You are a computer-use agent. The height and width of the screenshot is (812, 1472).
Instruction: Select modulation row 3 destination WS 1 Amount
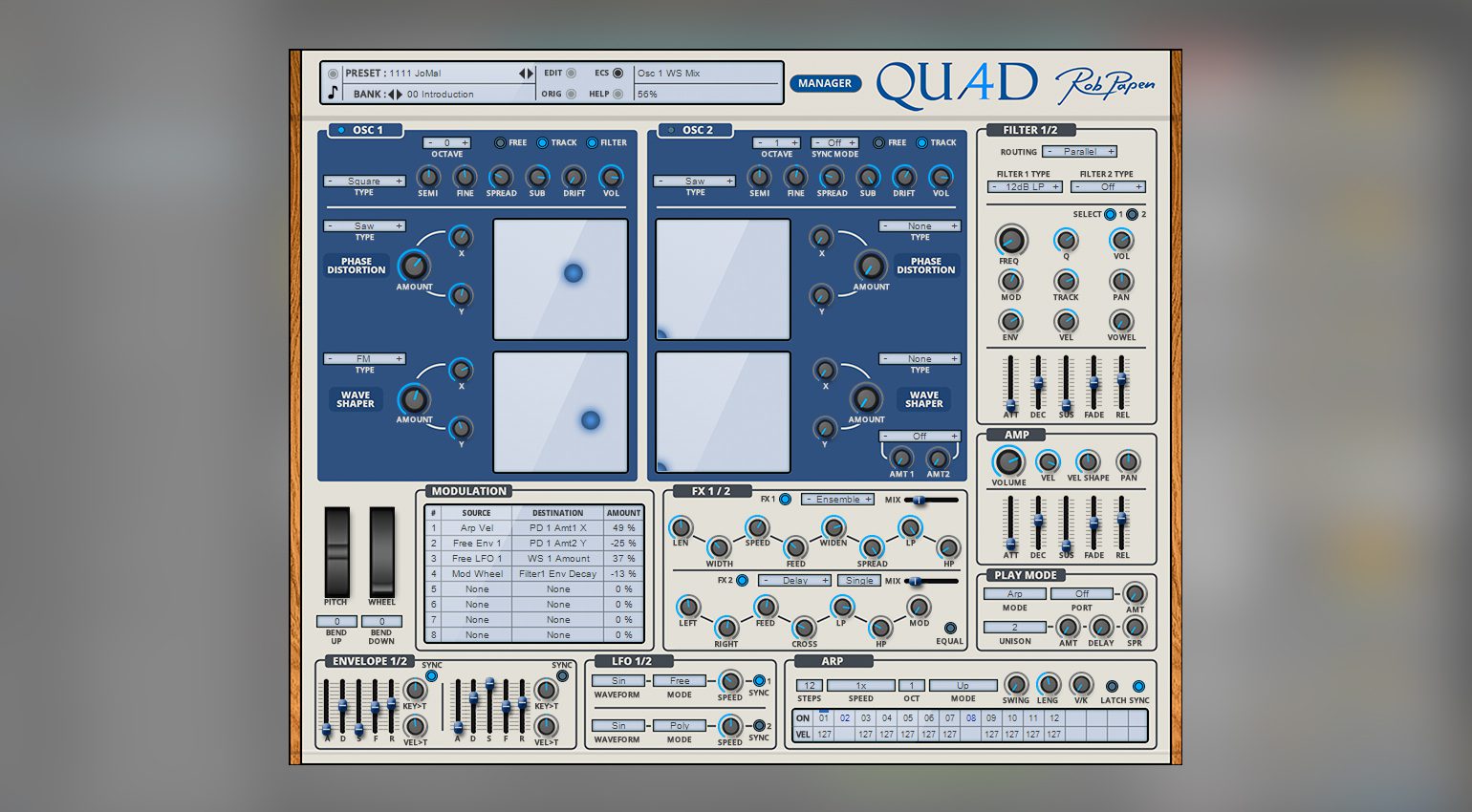[558, 558]
